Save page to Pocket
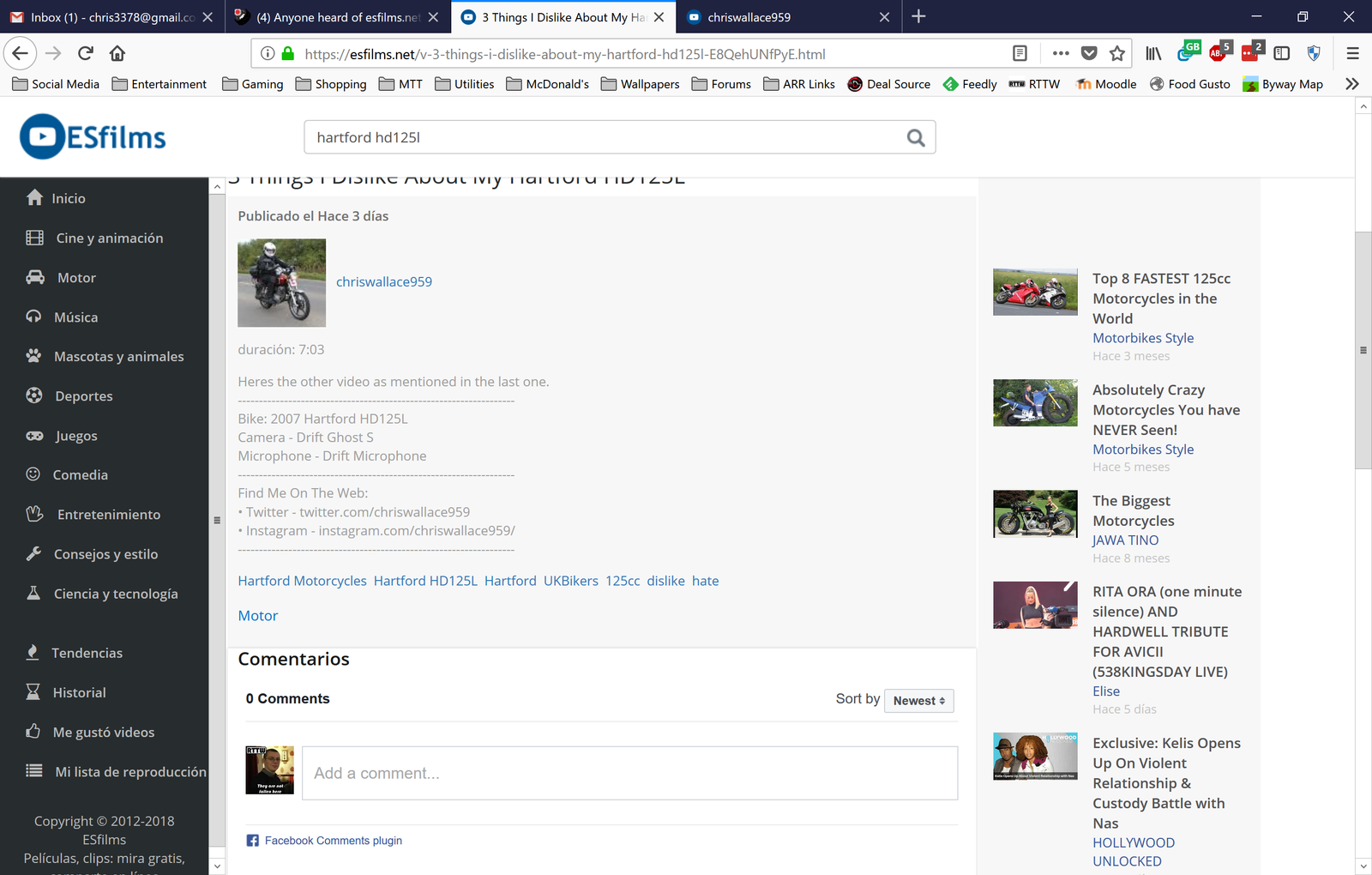 (x=1089, y=53)
